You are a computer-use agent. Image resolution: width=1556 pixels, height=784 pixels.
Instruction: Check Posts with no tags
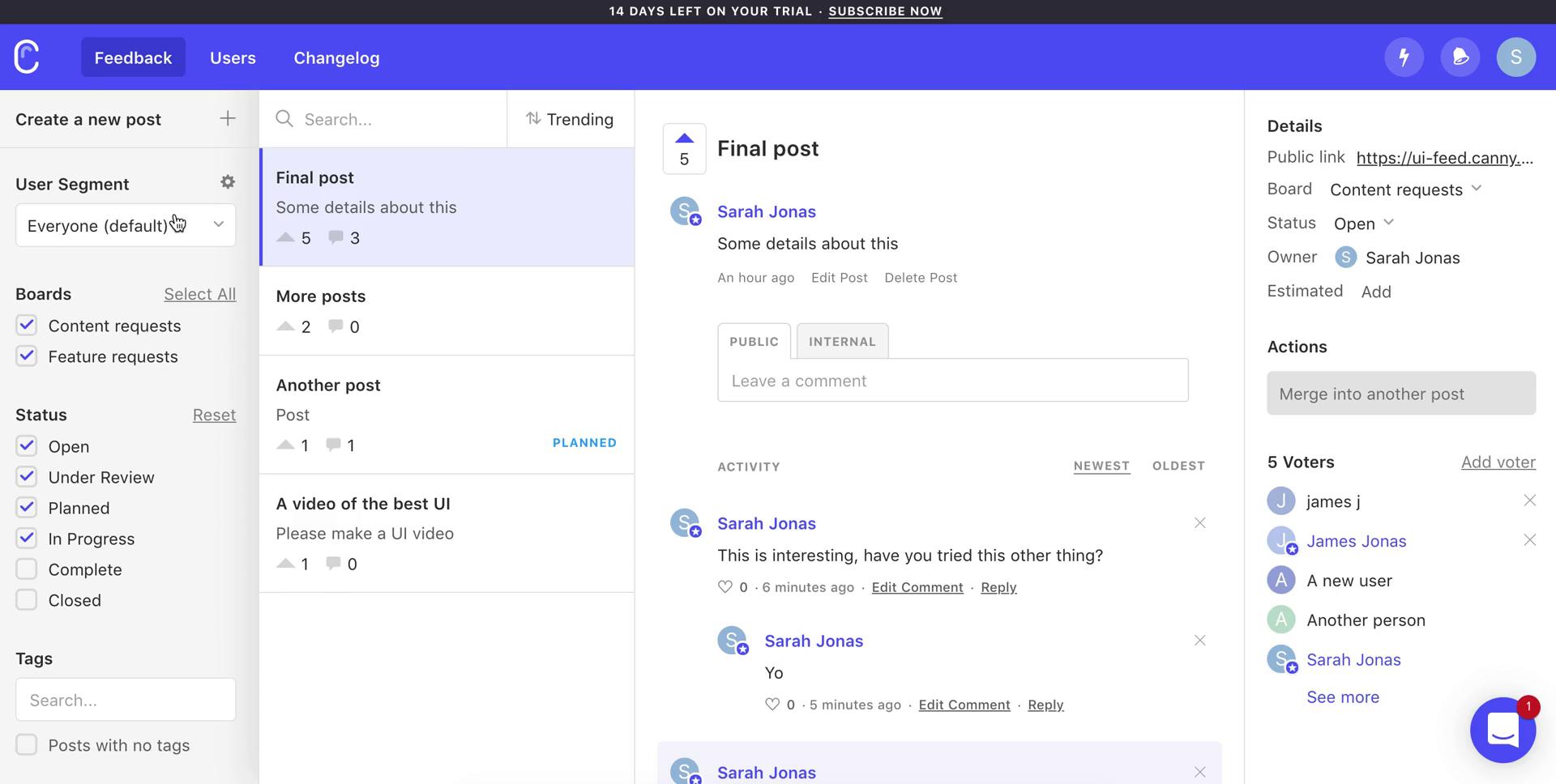(x=27, y=745)
